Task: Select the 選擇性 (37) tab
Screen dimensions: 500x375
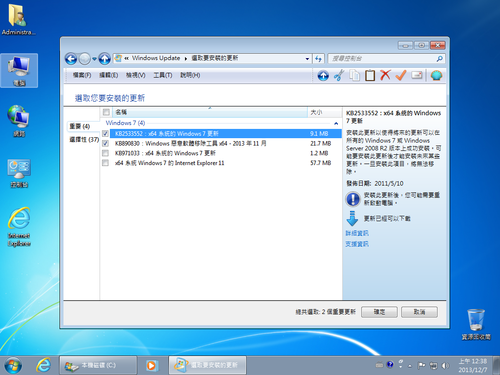Action: point(84,139)
